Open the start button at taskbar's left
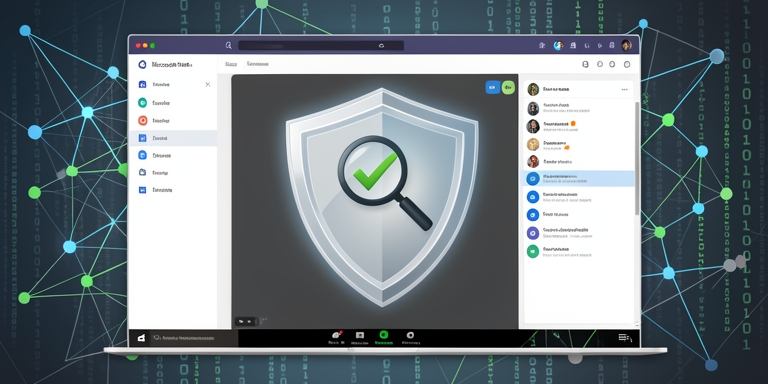This screenshot has height=384, width=768. 141,338
